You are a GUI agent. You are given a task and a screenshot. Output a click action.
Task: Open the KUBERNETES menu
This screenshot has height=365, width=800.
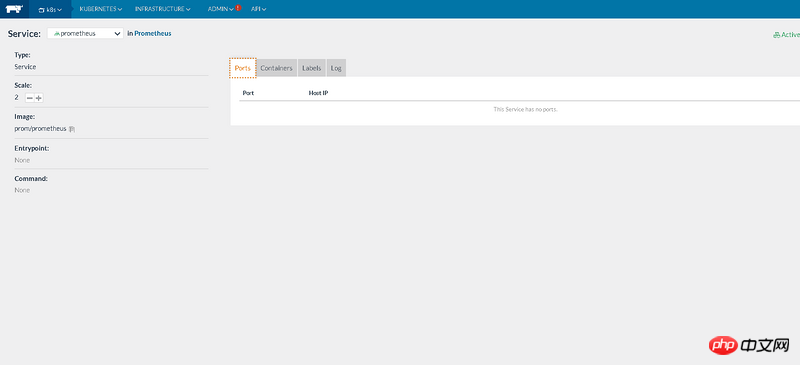(101, 9)
